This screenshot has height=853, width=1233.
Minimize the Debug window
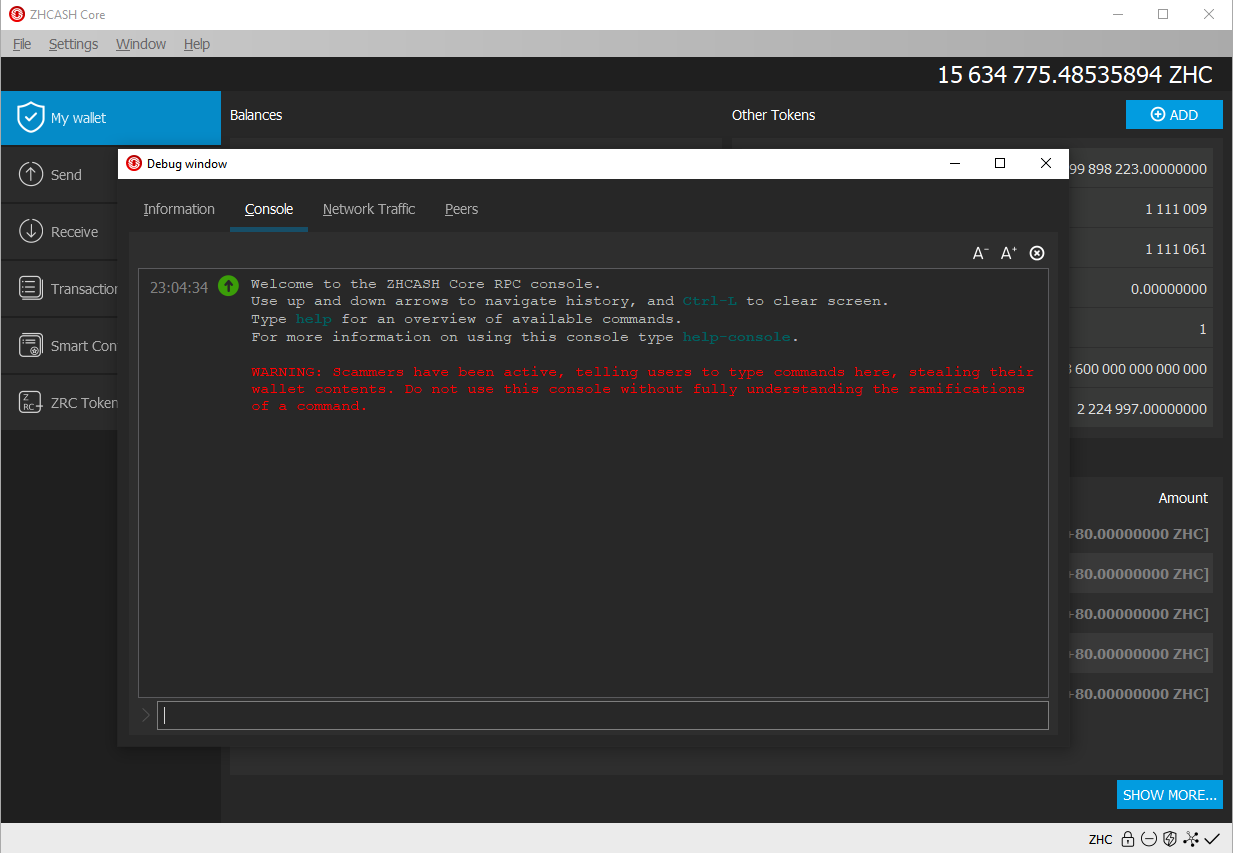pos(954,164)
